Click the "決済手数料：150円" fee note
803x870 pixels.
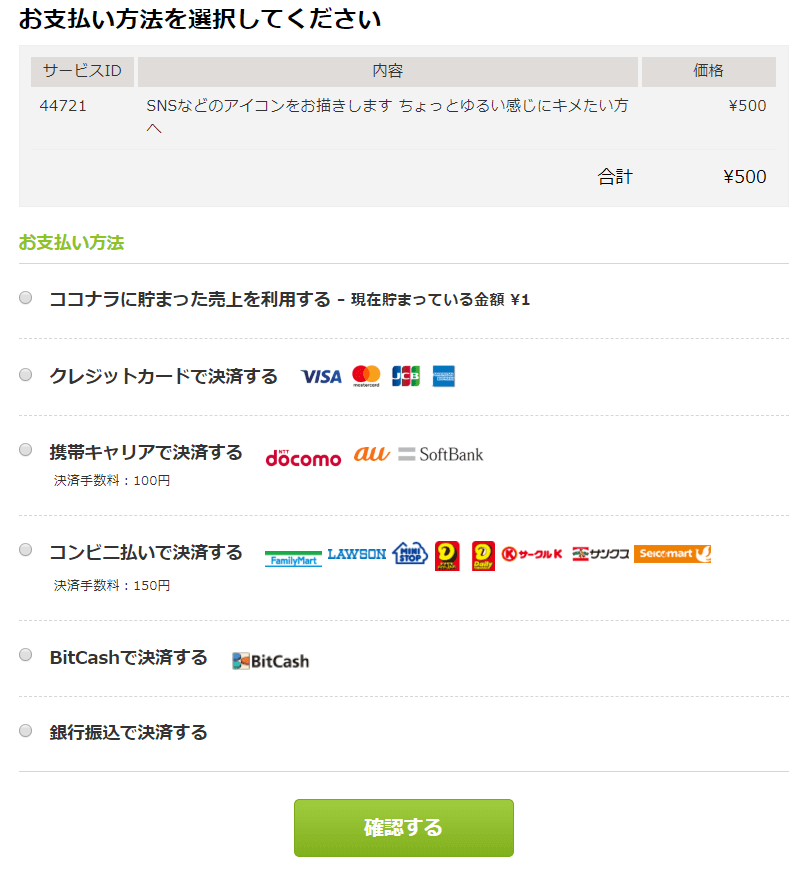[x=112, y=585]
